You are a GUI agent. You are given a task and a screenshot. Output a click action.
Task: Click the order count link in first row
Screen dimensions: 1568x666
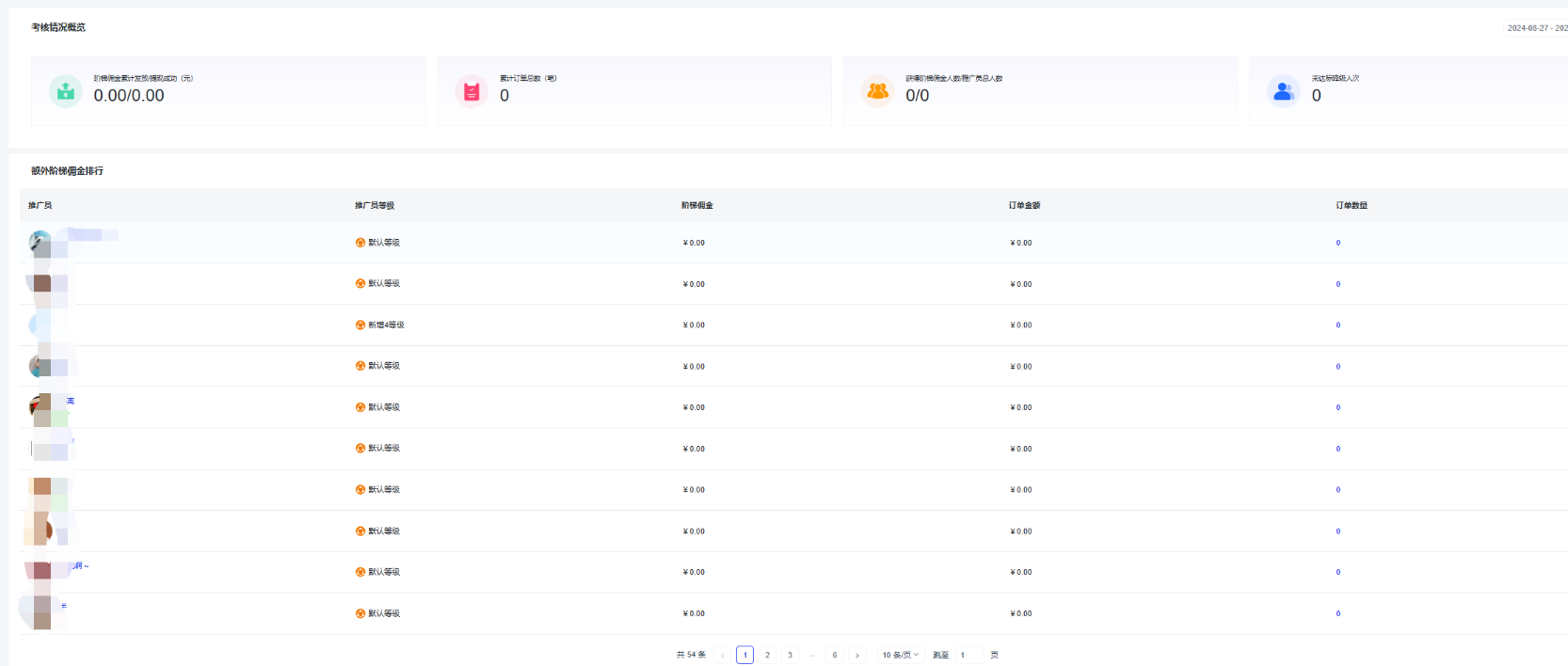[1337, 244]
